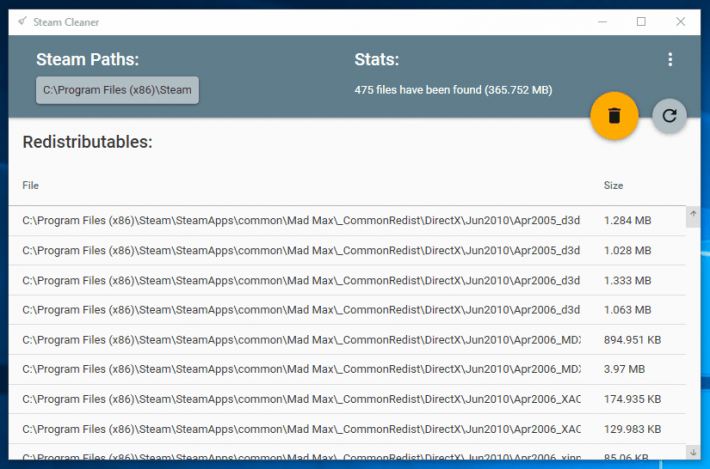Select the file row sized 129.983 KB
The image size is (710, 469).
[x=347, y=429]
